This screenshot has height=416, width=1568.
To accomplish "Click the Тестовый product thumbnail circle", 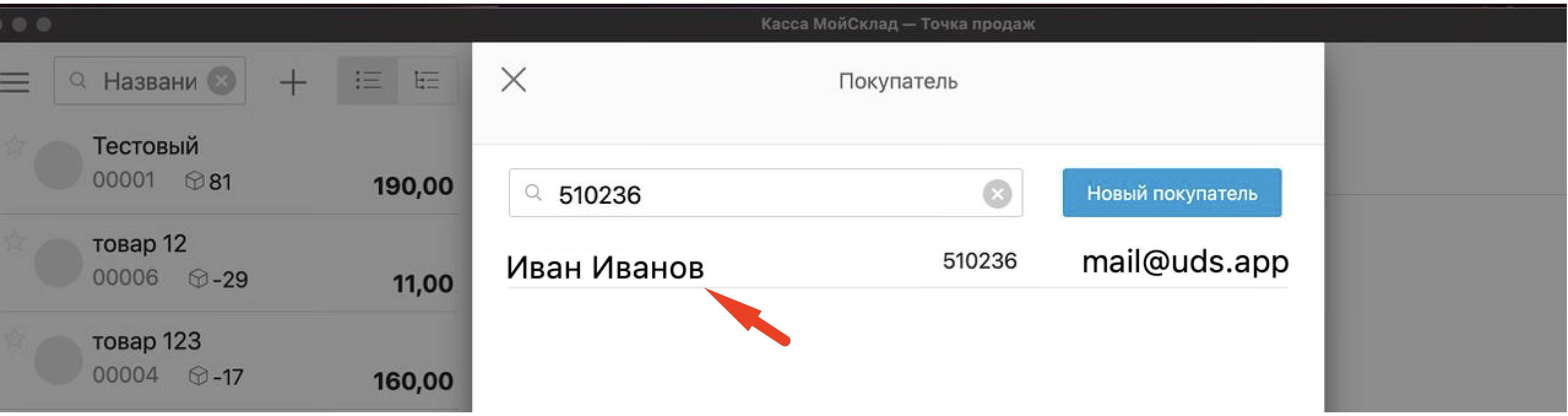I will tap(58, 164).
